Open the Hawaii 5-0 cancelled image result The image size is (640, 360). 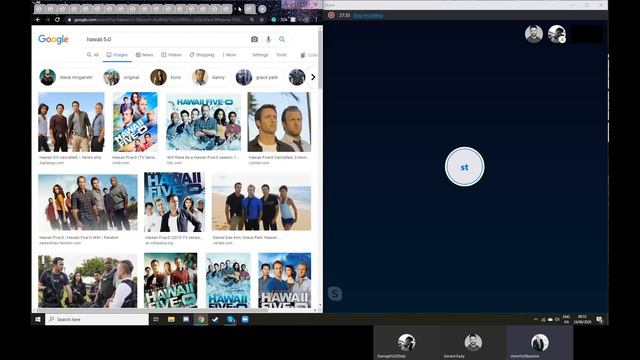coord(71,122)
